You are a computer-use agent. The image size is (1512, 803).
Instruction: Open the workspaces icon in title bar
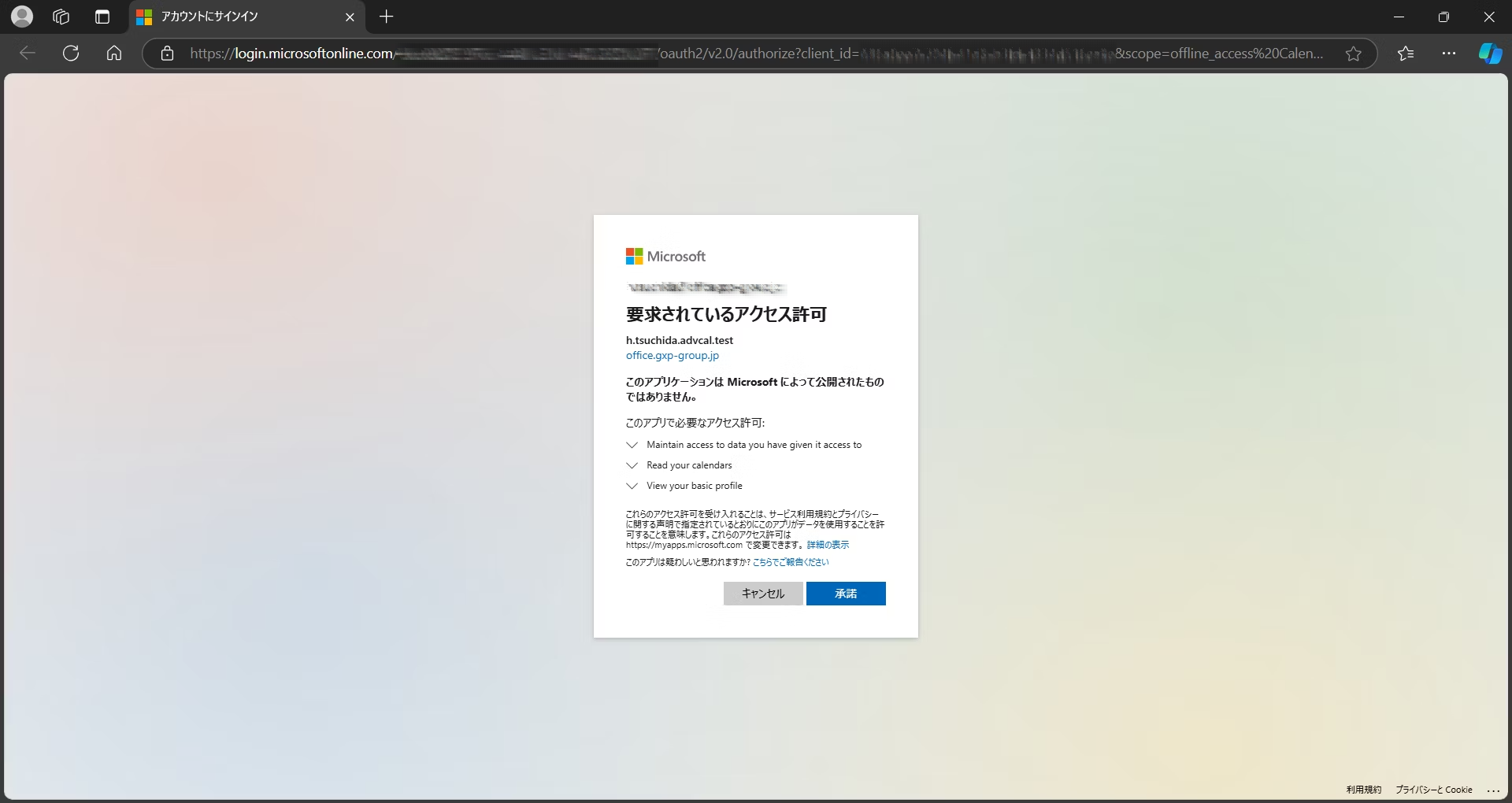click(x=61, y=17)
